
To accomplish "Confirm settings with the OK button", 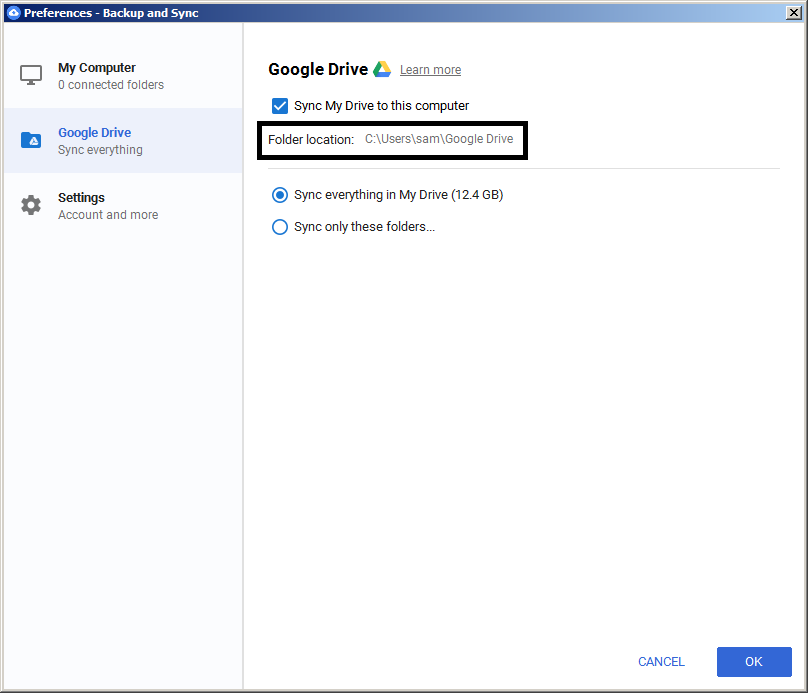I will point(753,662).
